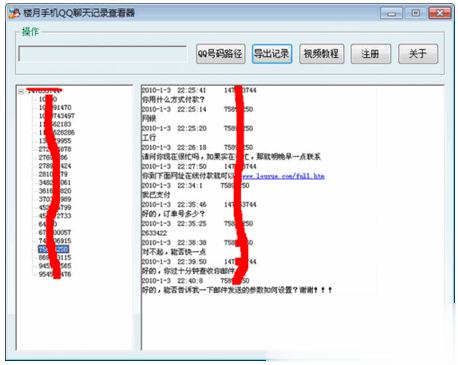The image size is (458, 365).
Task: Select the redacted root account node in the tree
Action: (x=44, y=90)
